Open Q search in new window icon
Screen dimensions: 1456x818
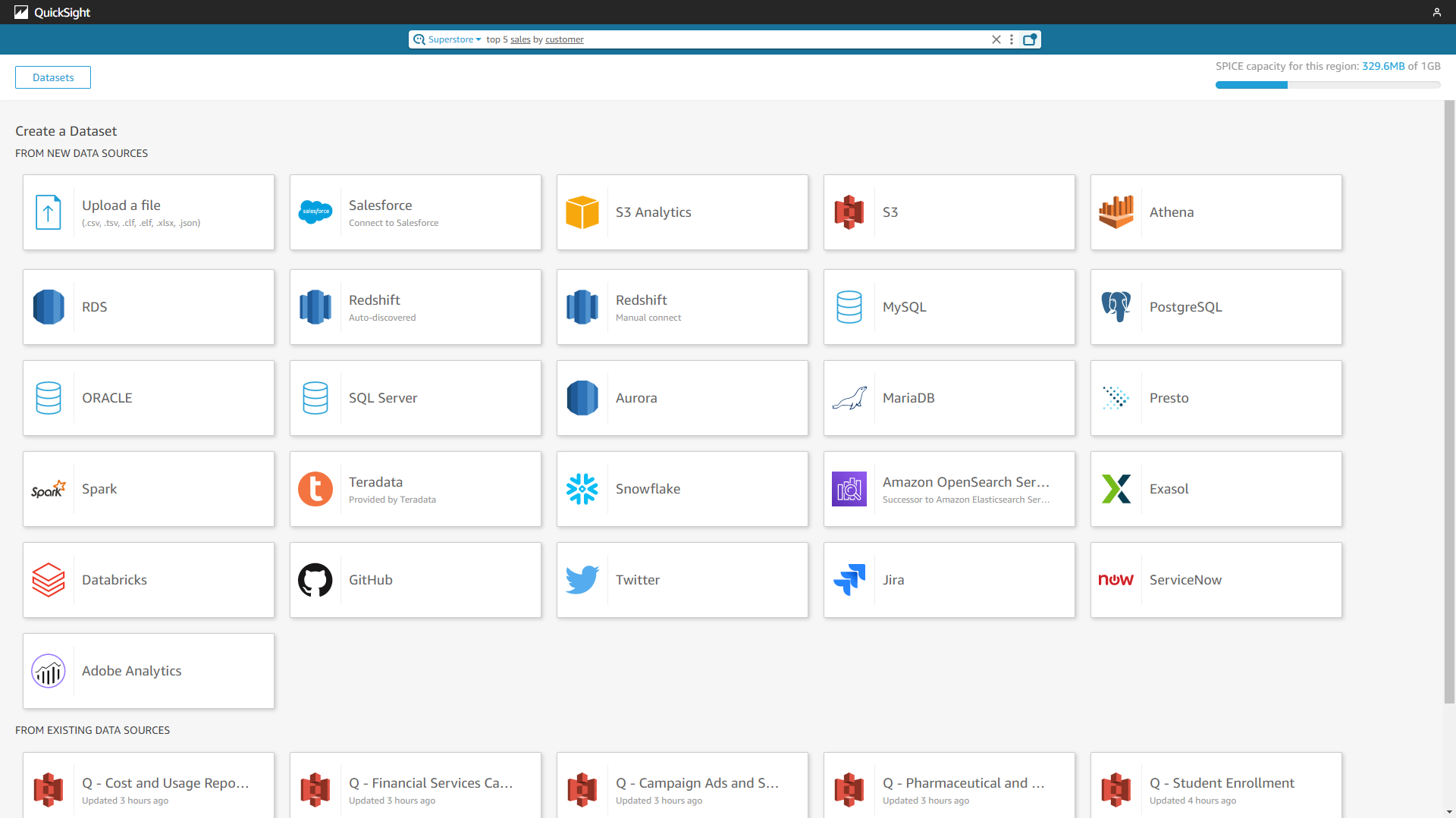click(1030, 39)
